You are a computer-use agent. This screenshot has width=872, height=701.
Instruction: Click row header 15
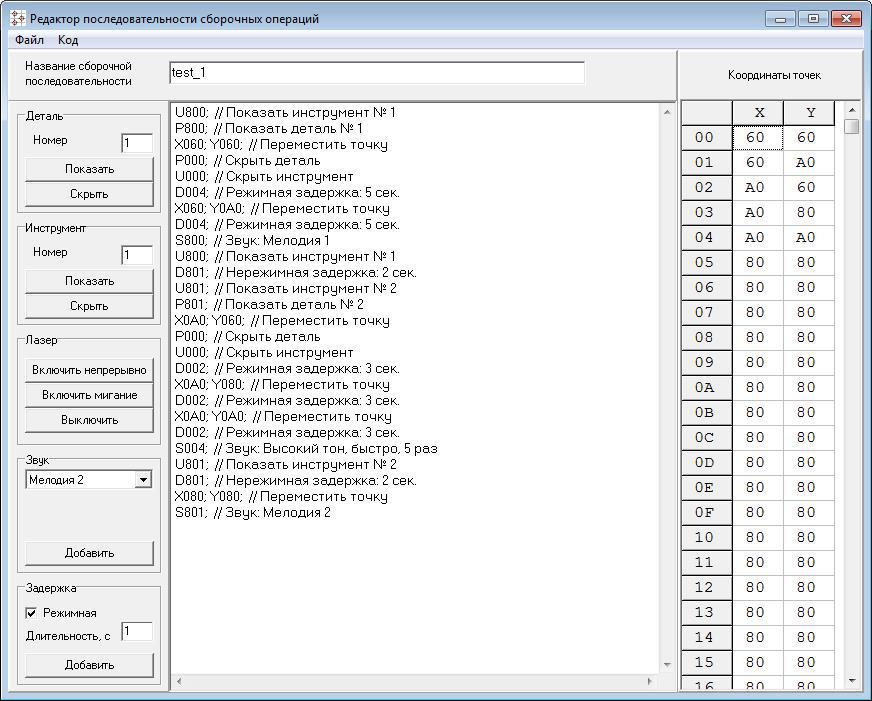pos(707,663)
